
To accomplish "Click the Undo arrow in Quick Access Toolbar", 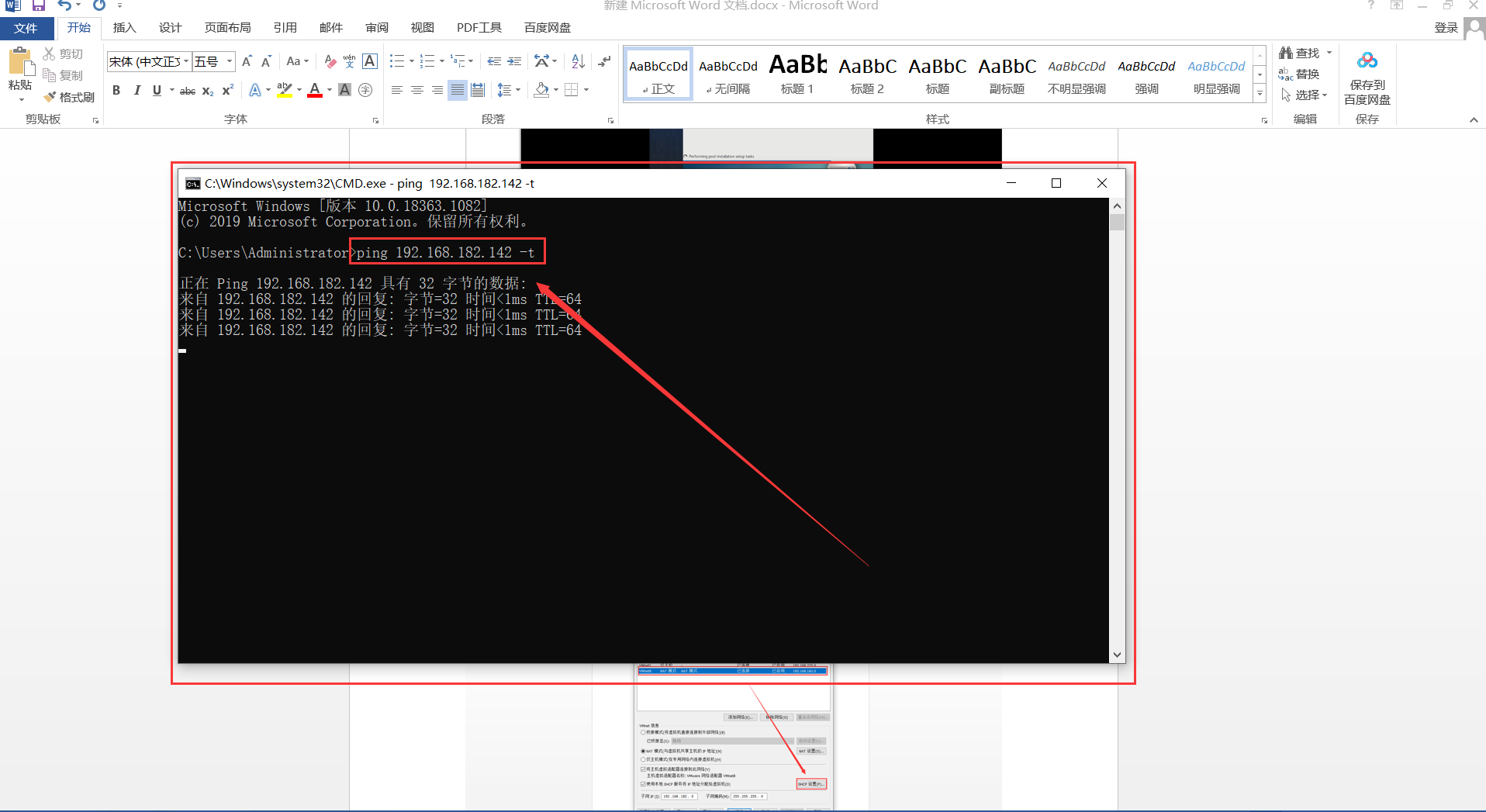I will click(x=64, y=5).
